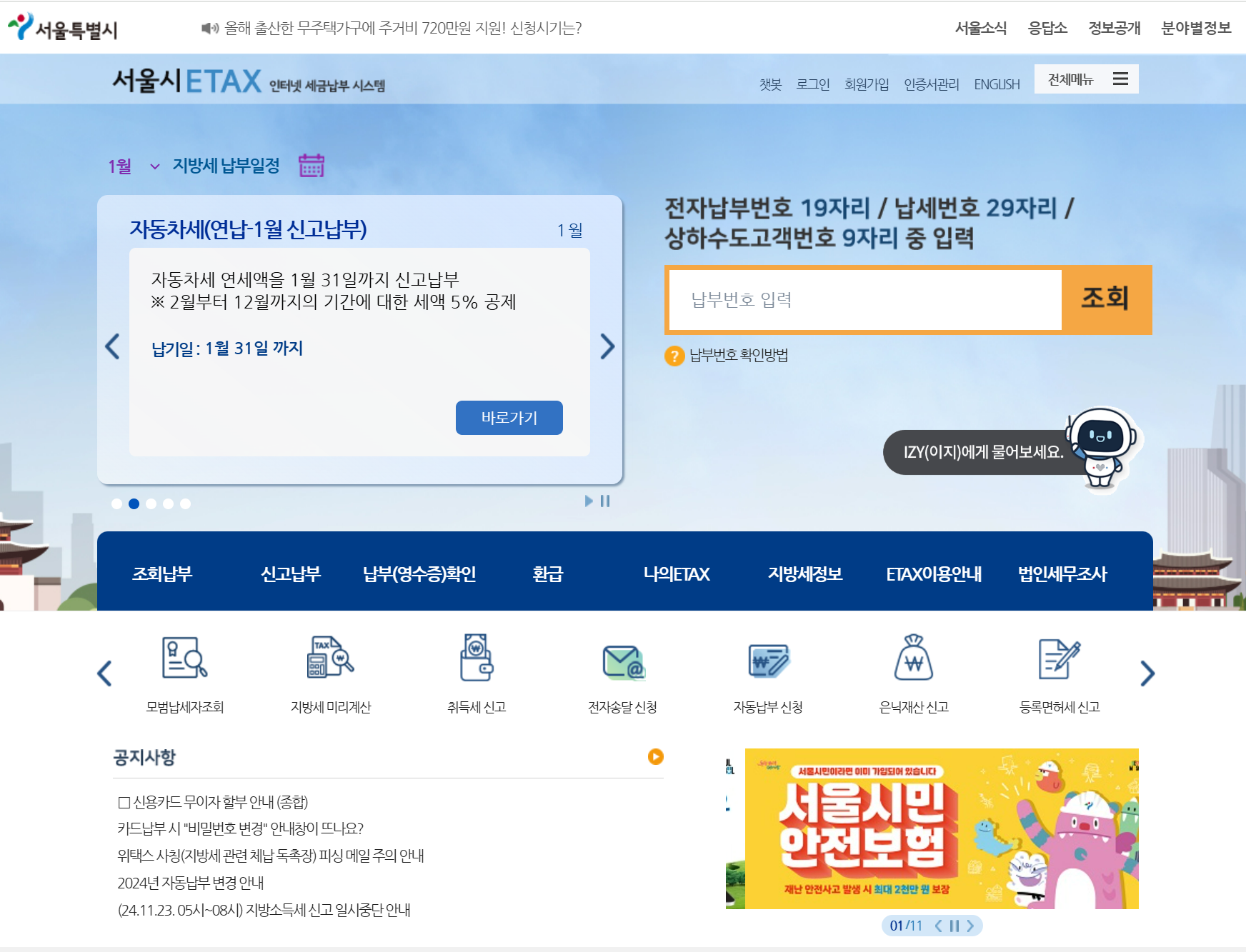The image size is (1246, 952).
Task: Open the 조회납부 menu
Action: pyautogui.click(x=162, y=573)
